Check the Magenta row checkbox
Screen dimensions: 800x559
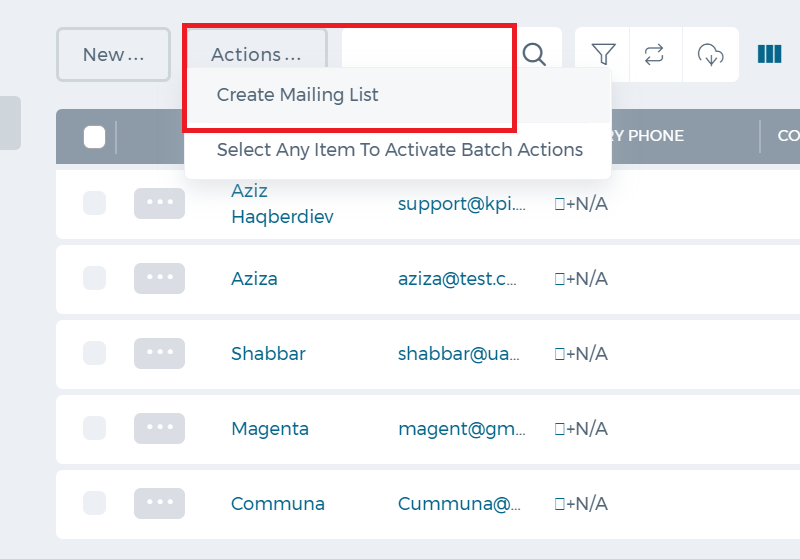(x=94, y=428)
